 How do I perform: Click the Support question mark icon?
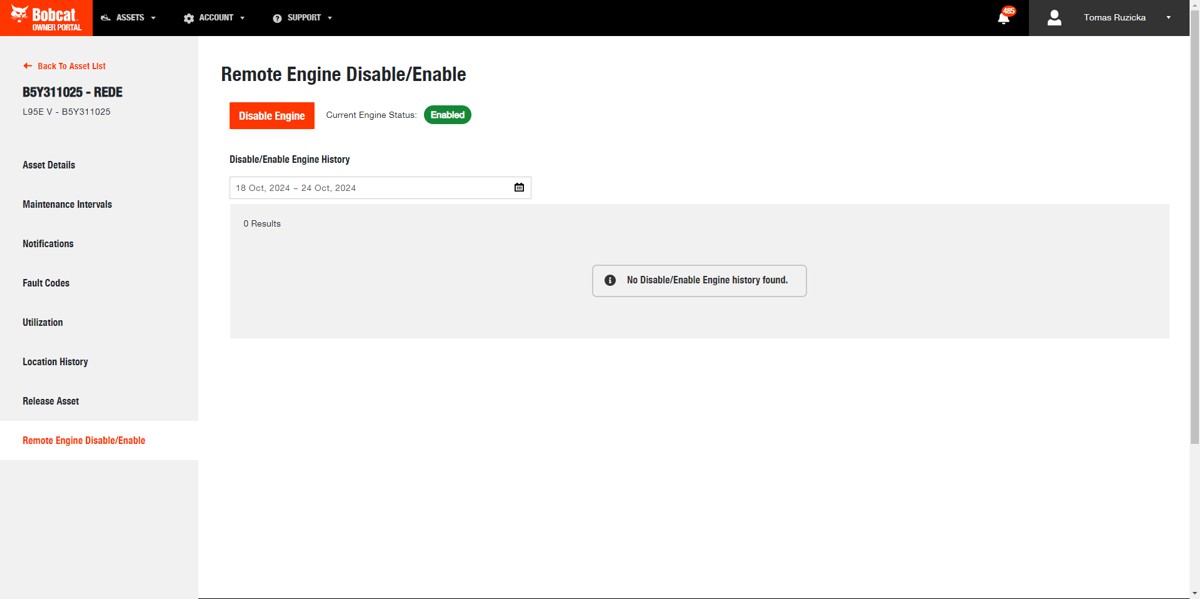point(277,18)
